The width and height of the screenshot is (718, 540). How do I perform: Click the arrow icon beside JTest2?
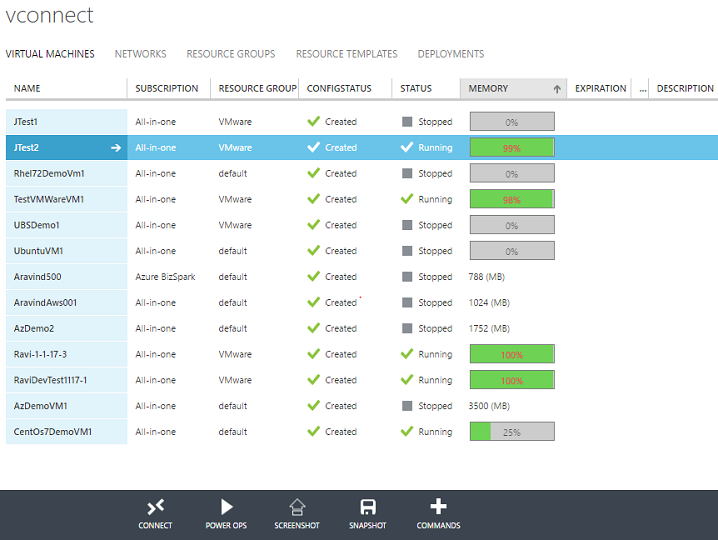(x=115, y=148)
